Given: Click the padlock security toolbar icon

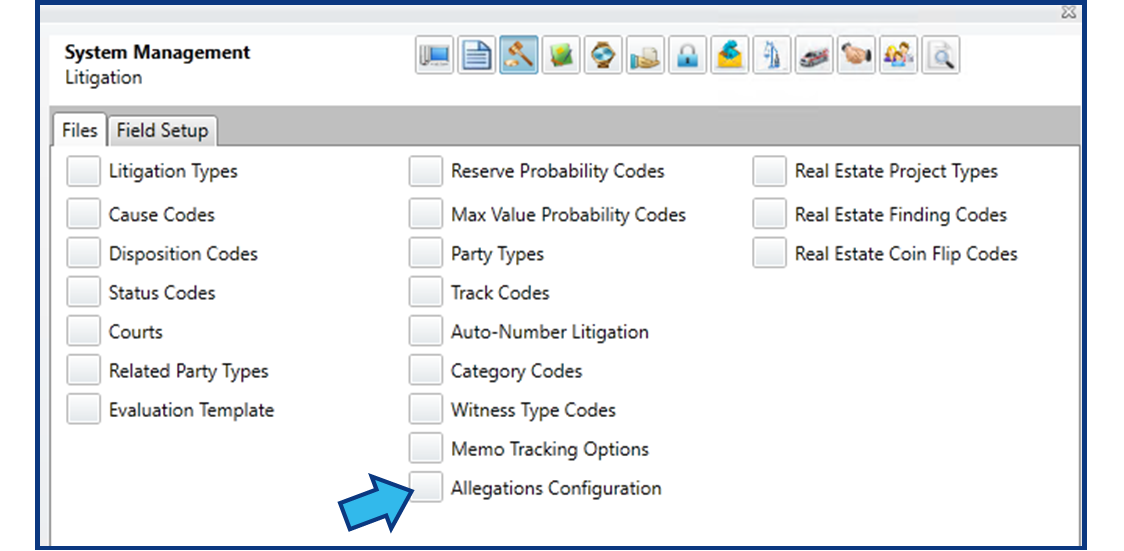Looking at the screenshot, I should 687,56.
